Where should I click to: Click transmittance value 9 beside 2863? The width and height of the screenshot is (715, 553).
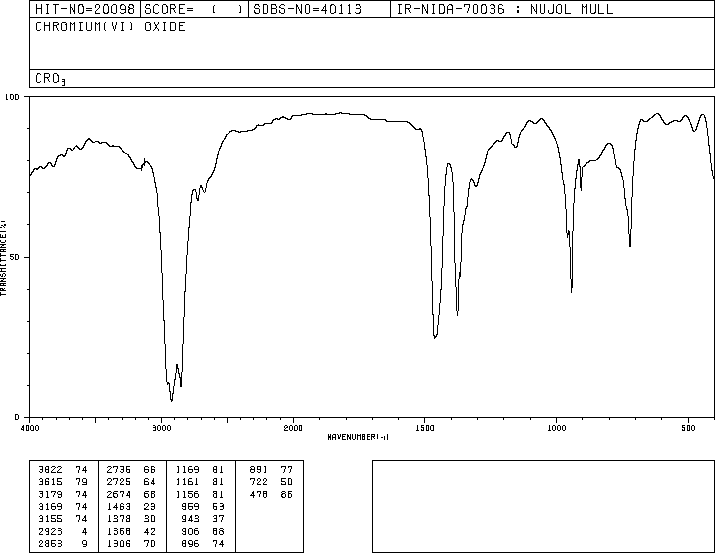[85, 544]
